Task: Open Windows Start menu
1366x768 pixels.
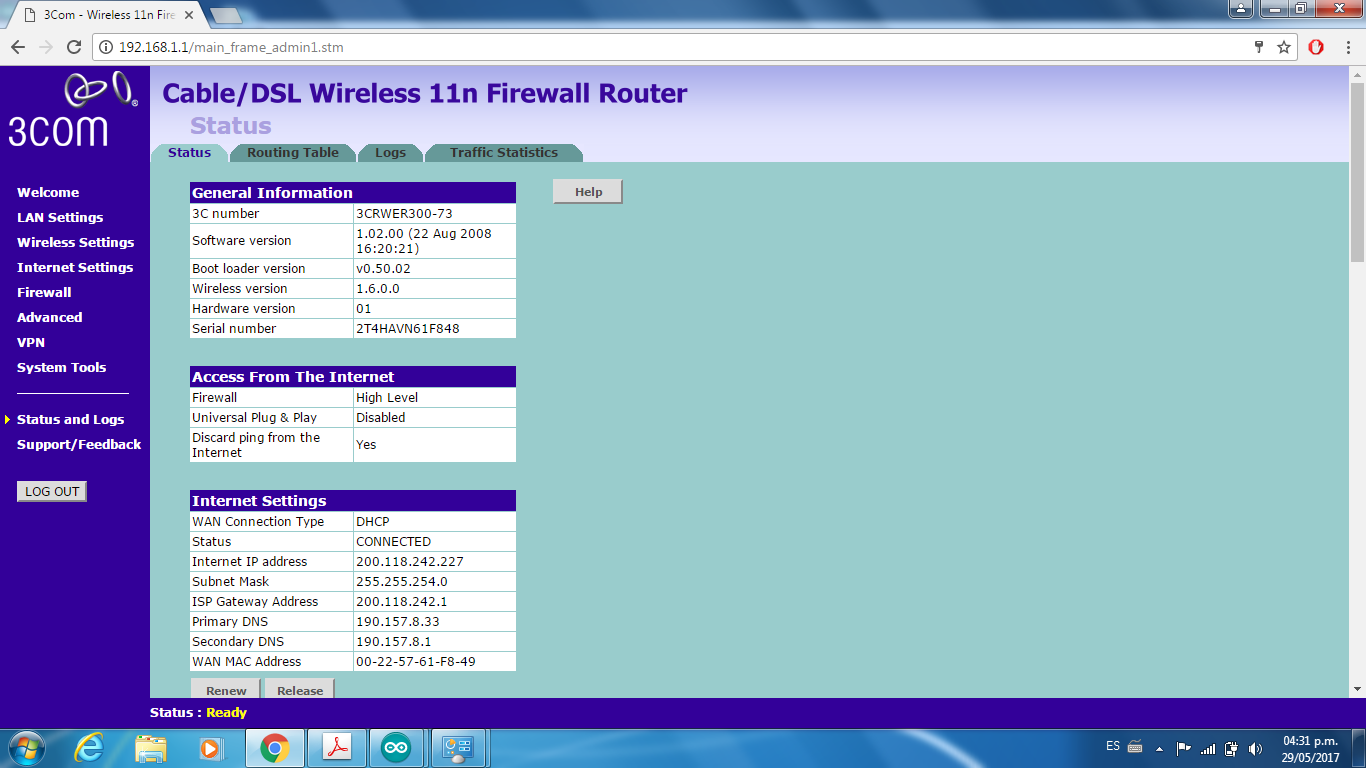Action: click(25, 747)
